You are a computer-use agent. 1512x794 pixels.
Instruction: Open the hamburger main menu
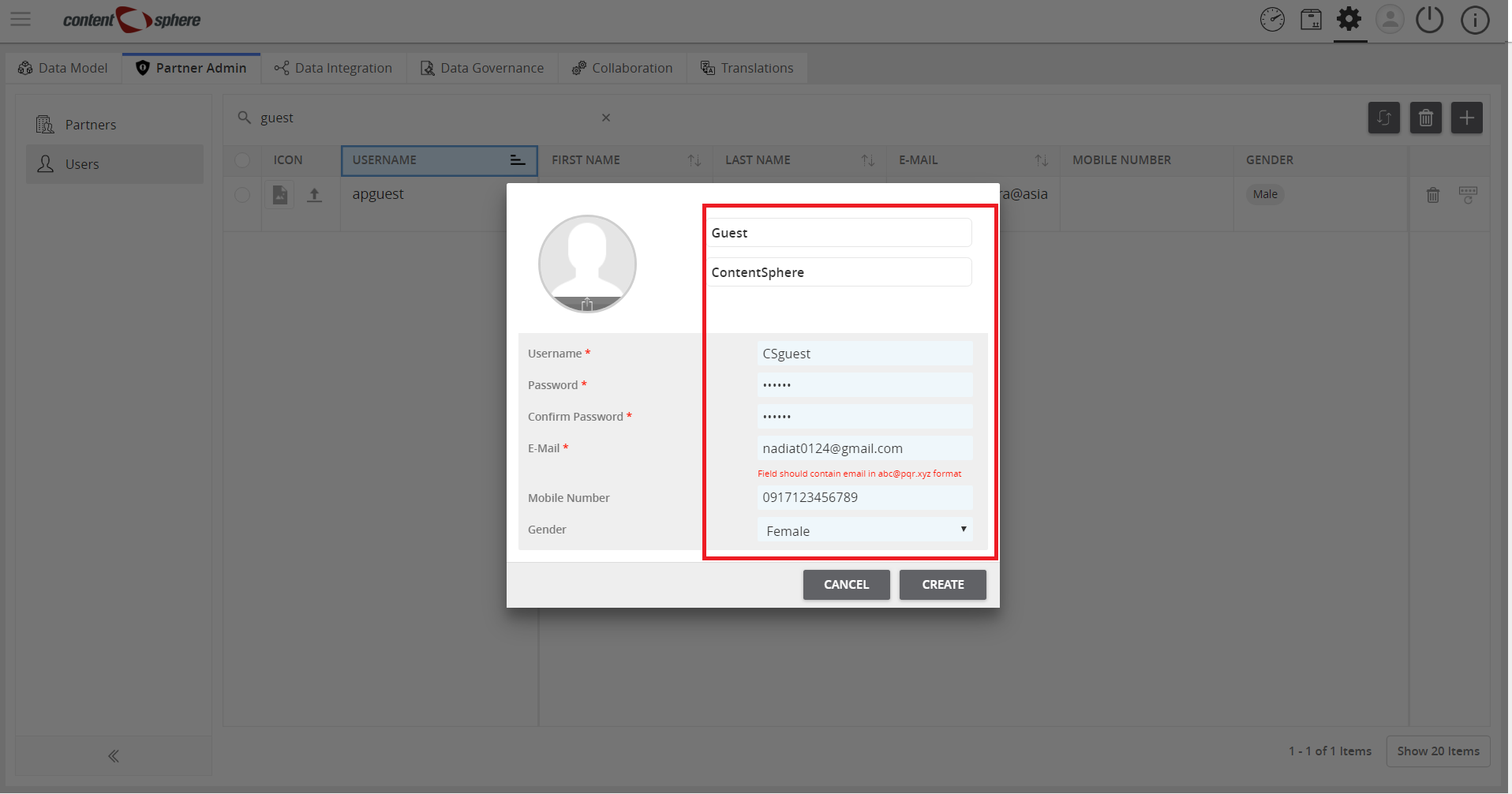21,19
